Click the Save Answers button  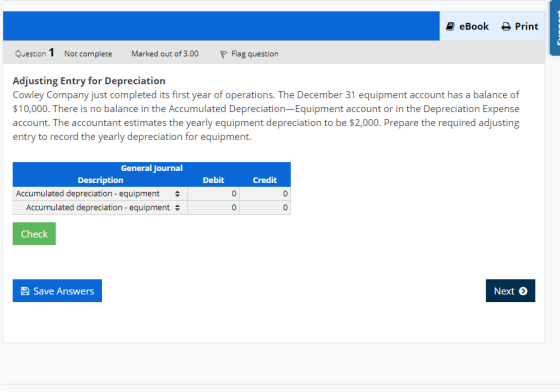click(57, 291)
